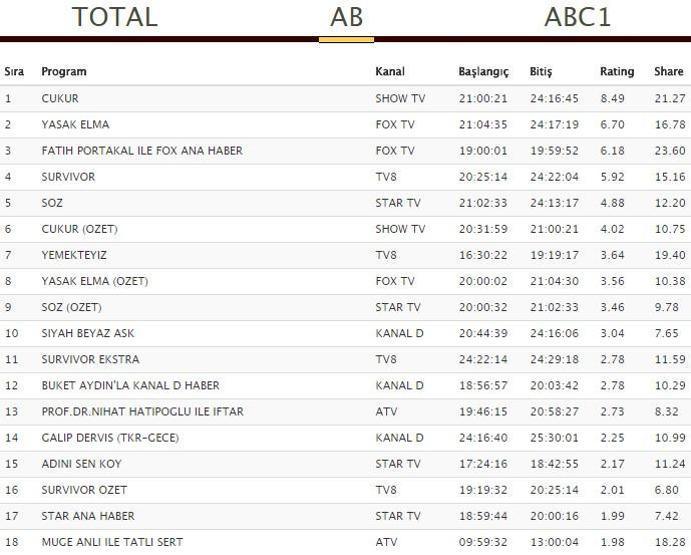691x555 pixels.
Task: Click the Rating column header
Action: point(617,72)
